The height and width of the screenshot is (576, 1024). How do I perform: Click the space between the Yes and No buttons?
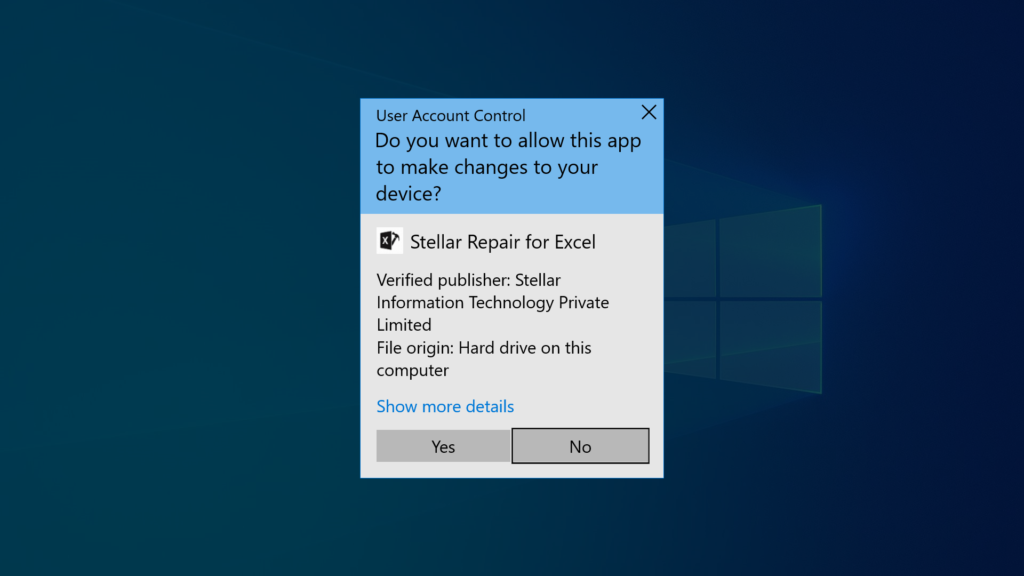pyautogui.click(x=511, y=446)
